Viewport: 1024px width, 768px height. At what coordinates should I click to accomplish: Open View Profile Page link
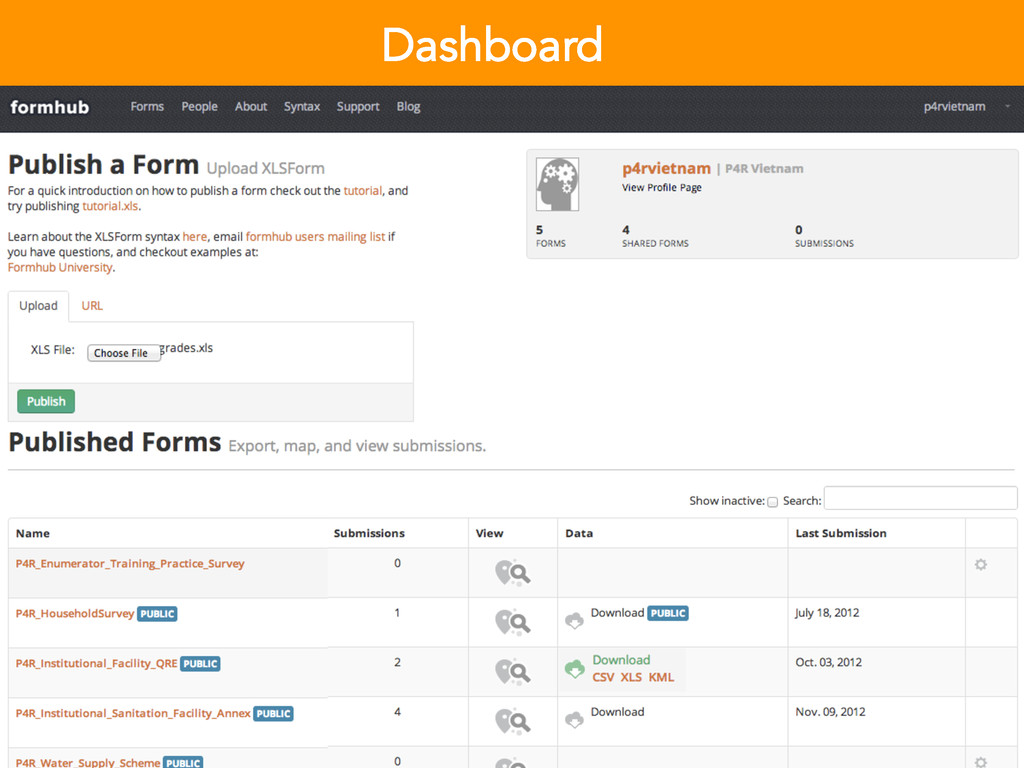[x=662, y=187]
